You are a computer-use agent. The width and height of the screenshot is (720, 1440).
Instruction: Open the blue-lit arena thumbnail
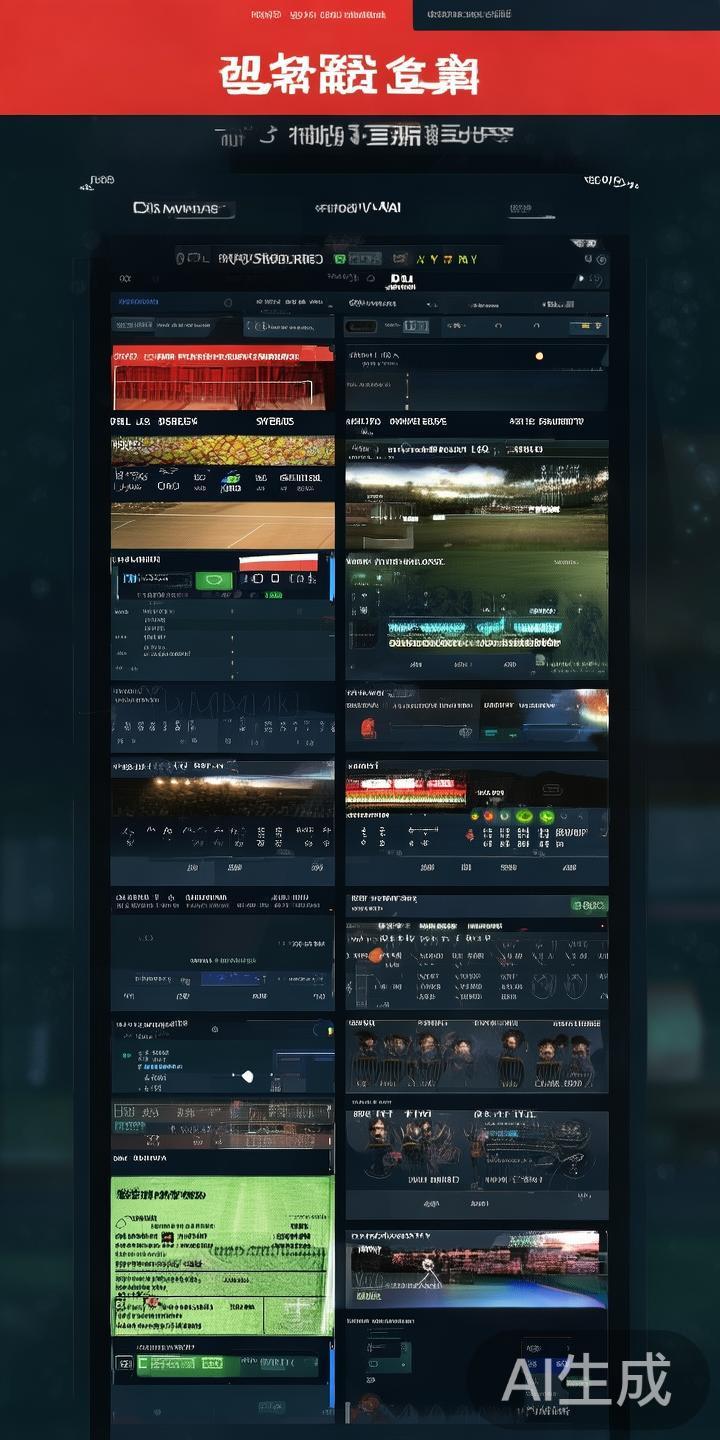476,1269
